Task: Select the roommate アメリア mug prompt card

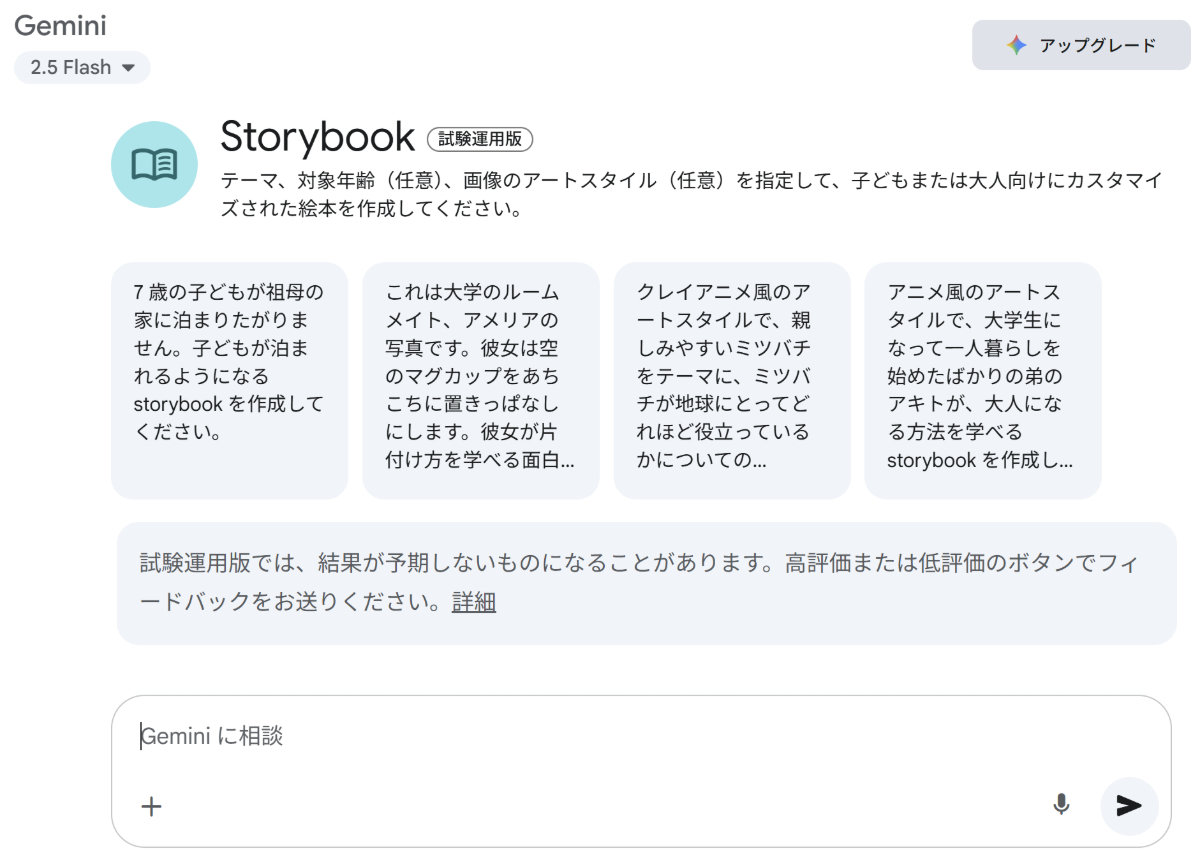Action: click(481, 380)
